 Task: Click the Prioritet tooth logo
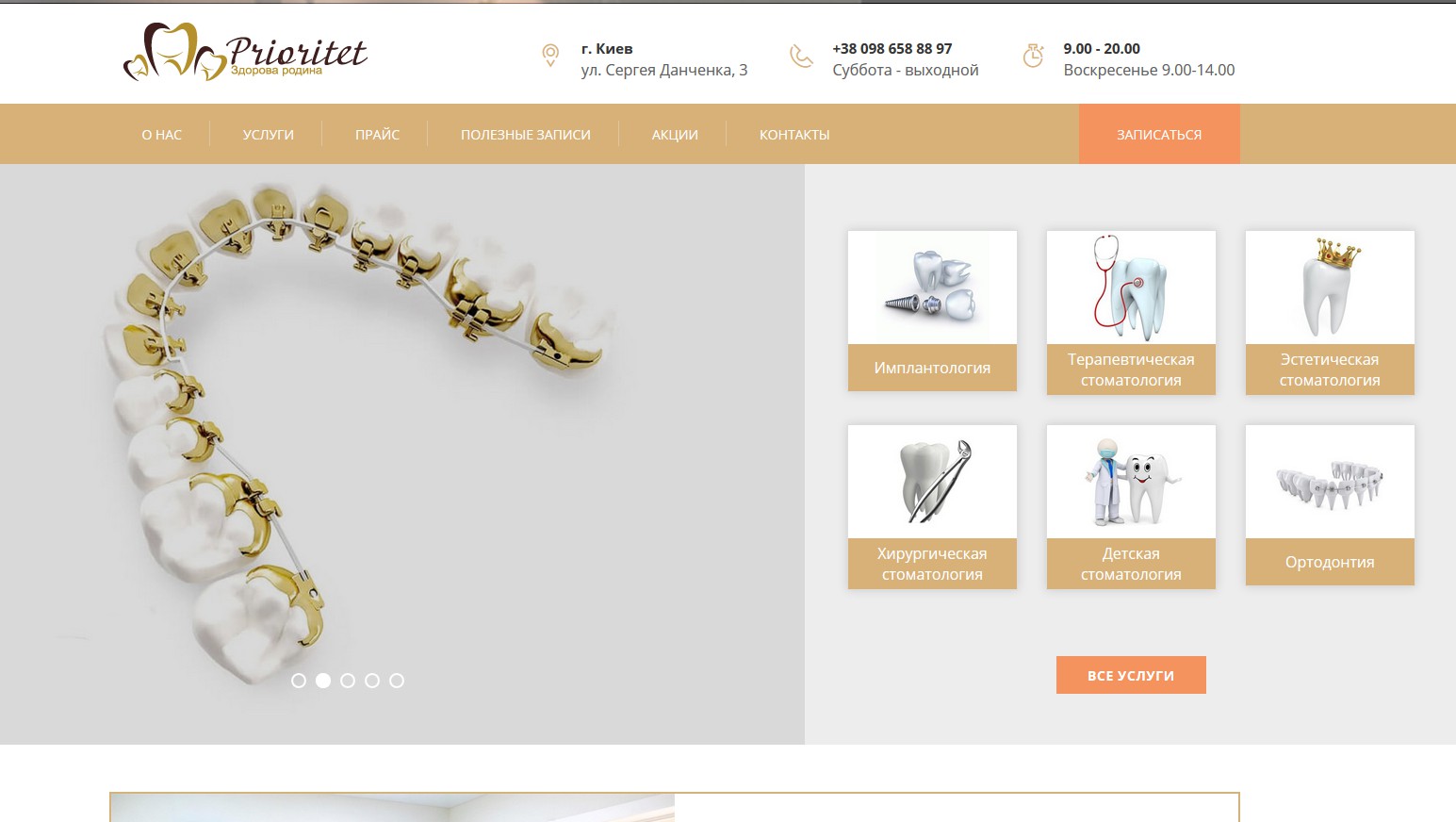tap(245, 52)
